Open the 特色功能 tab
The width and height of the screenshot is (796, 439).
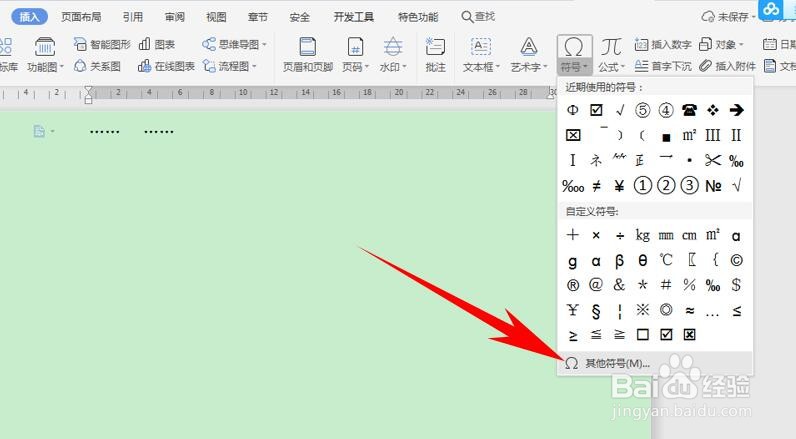(x=418, y=17)
